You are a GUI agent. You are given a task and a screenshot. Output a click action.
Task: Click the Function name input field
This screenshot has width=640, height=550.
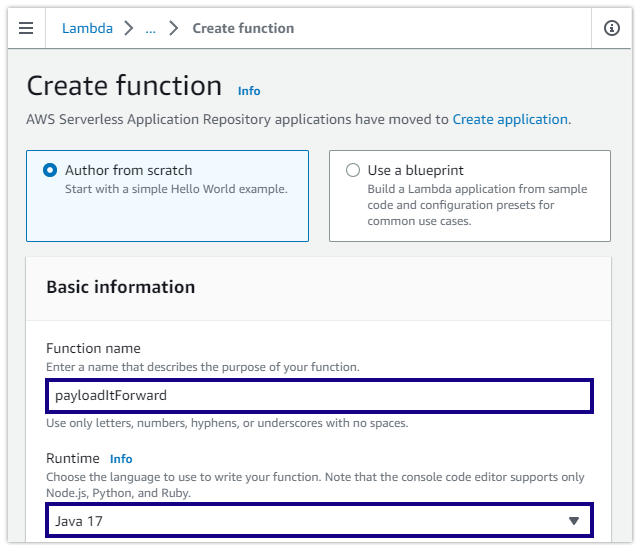(x=319, y=395)
